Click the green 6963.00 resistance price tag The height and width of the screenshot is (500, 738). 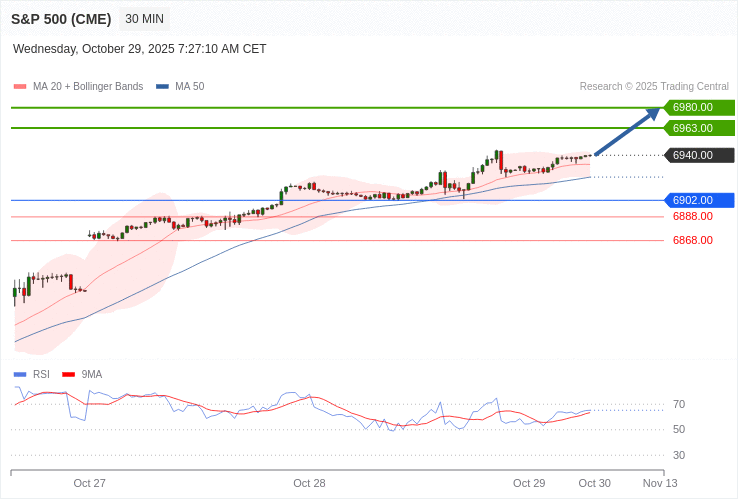[x=699, y=128]
